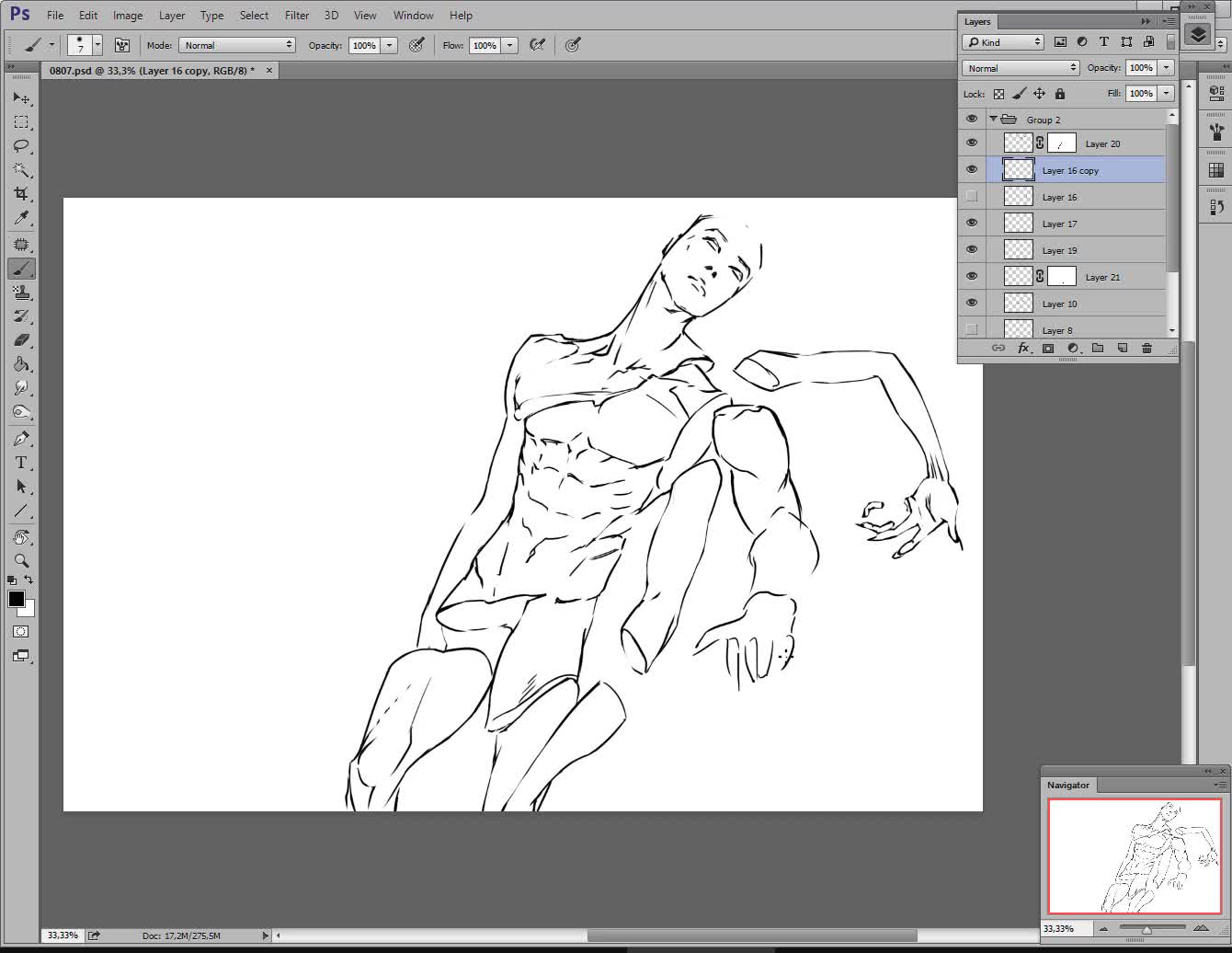Select the Eraser tool
The image size is (1232, 953).
coord(21,340)
